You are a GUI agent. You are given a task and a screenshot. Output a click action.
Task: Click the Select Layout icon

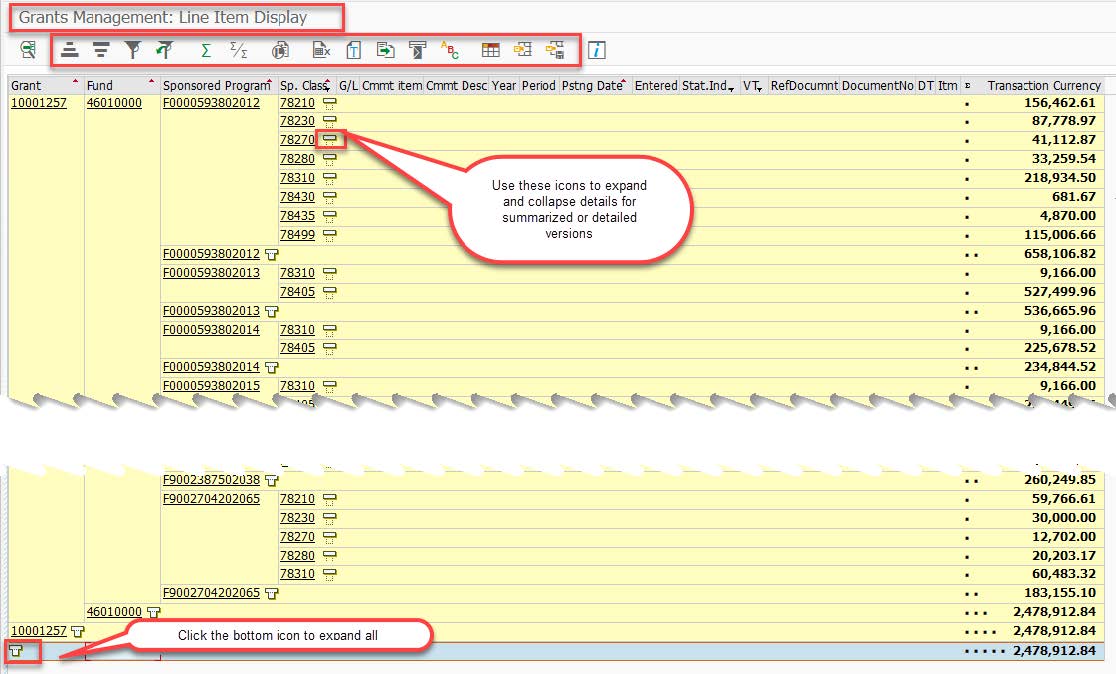(x=523, y=50)
